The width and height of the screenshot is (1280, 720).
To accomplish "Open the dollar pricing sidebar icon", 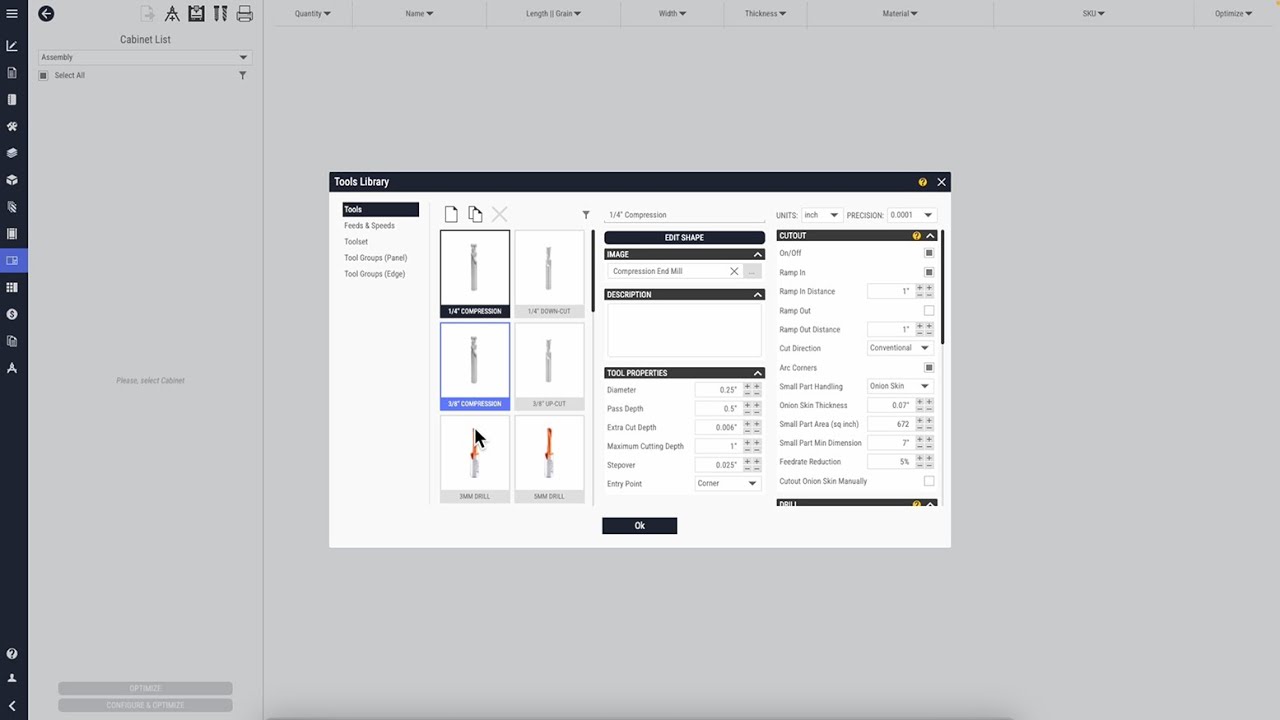I will [x=12, y=314].
